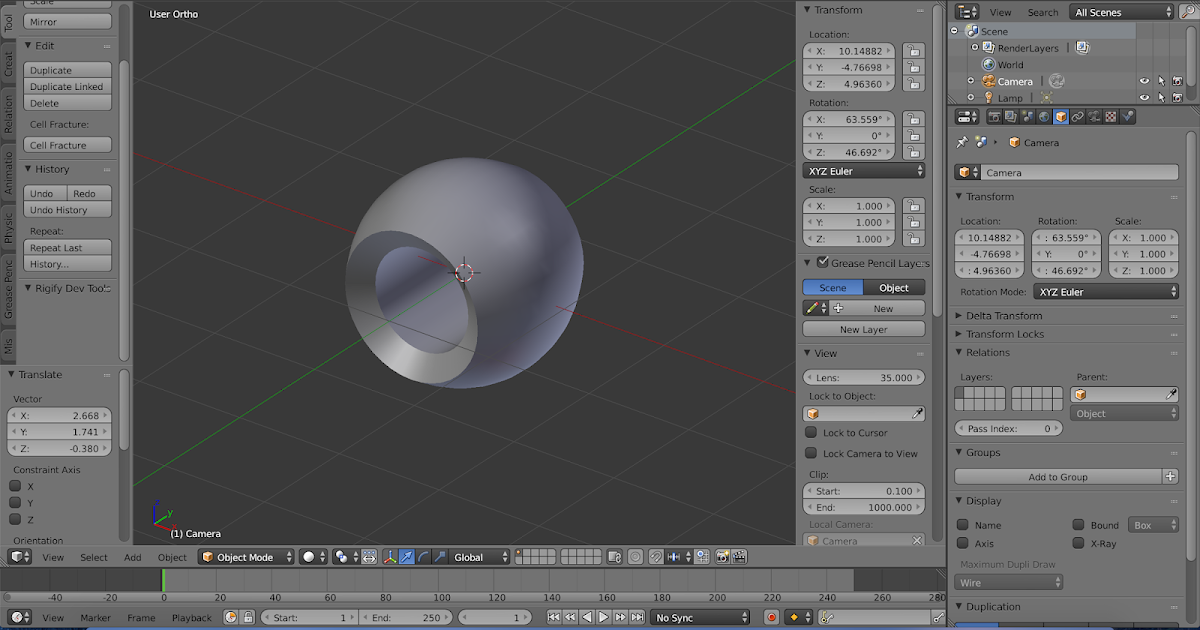Enable the X-Ray display checkbox
The image size is (1200, 630).
pyautogui.click(x=1079, y=543)
